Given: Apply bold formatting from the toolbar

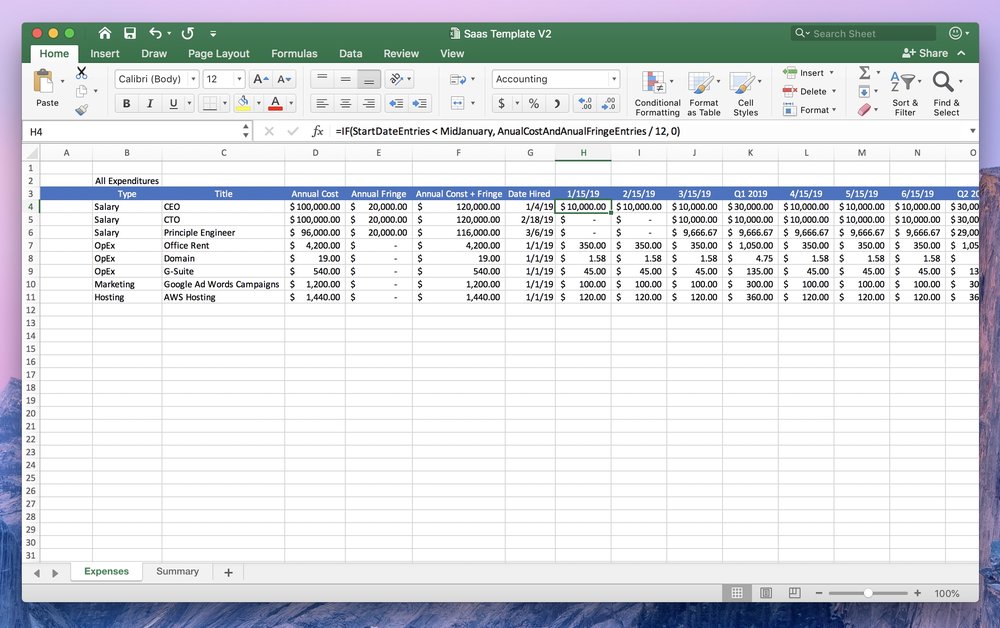Looking at the screenshot, I should pyautogui.click(x=126, y=103).
